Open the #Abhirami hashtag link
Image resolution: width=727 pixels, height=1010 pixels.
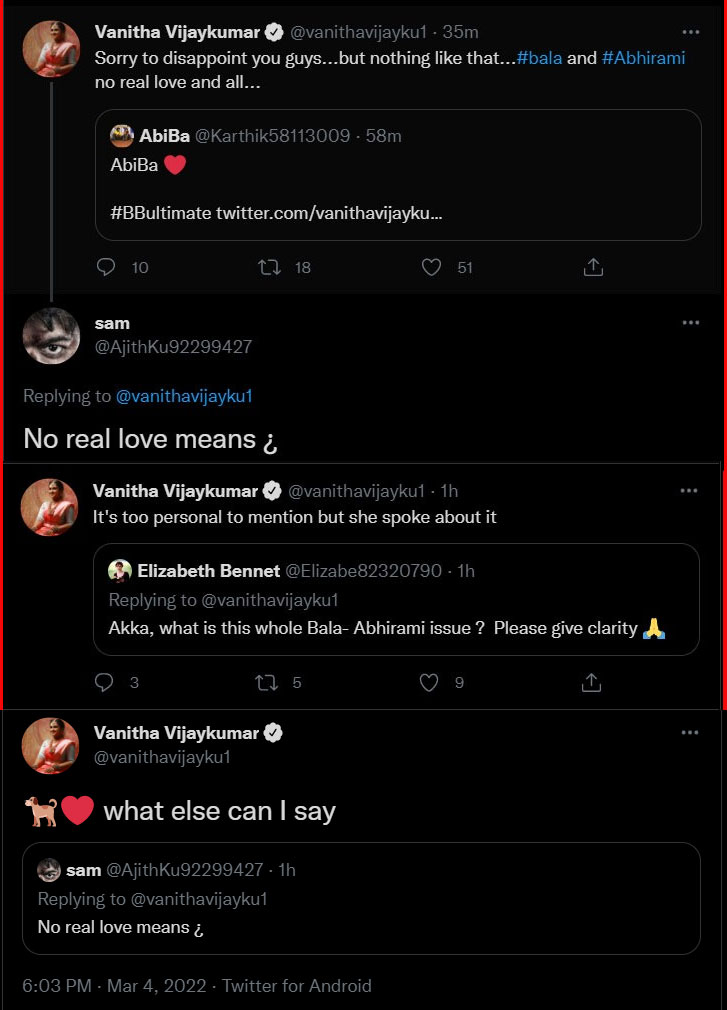(643, 58)
